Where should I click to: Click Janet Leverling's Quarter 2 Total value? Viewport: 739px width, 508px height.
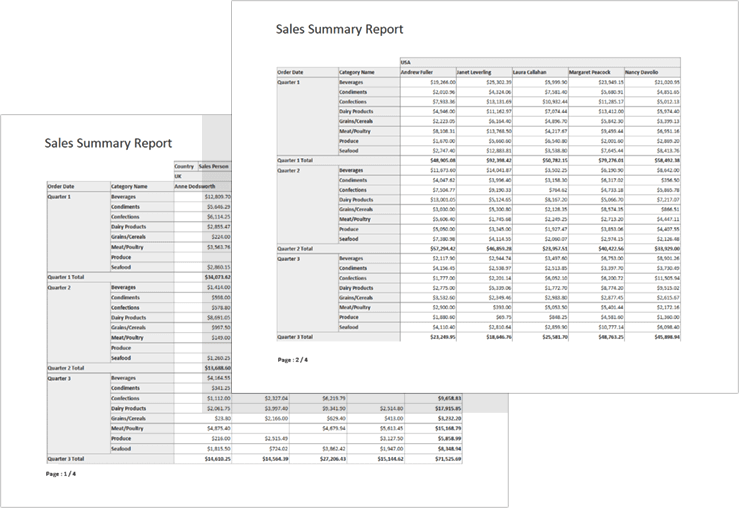point(499,248)
